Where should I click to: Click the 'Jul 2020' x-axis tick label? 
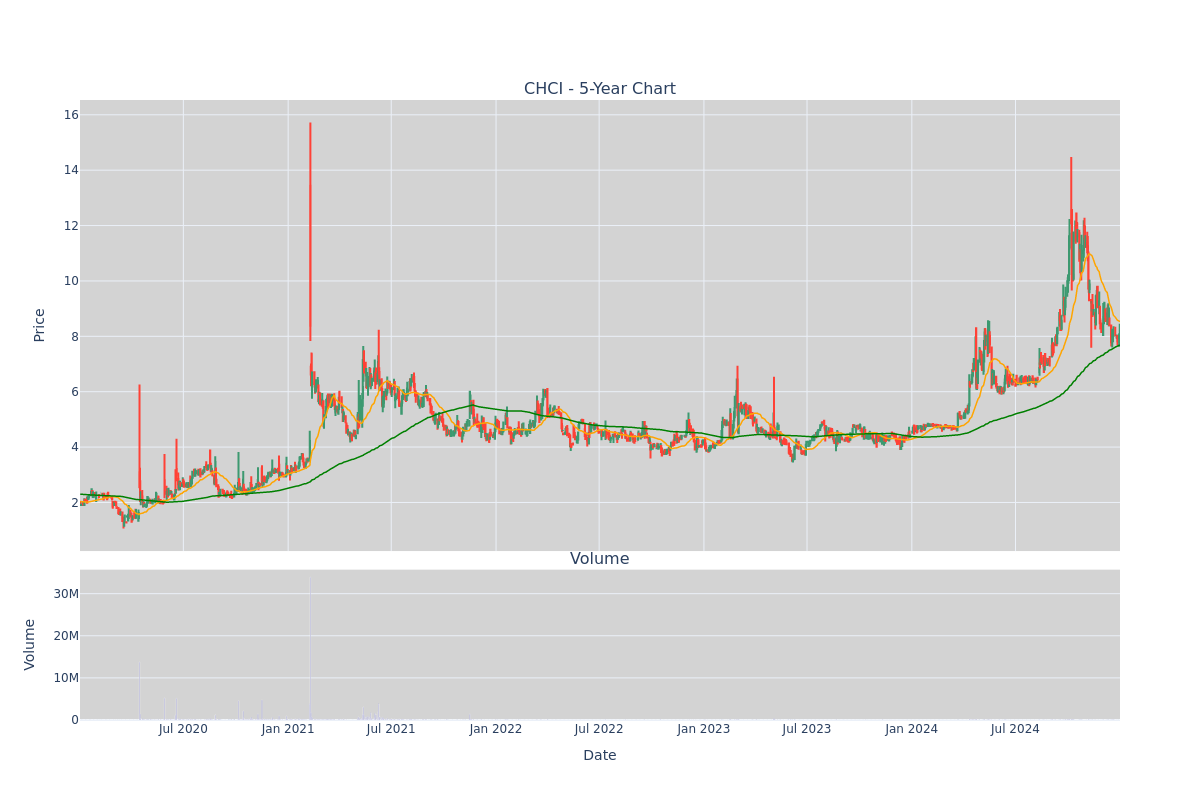[x=183, y=729]
